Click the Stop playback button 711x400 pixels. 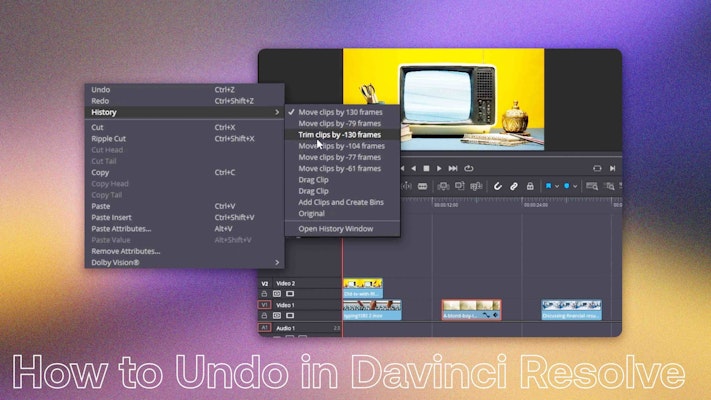pos(426,168)
